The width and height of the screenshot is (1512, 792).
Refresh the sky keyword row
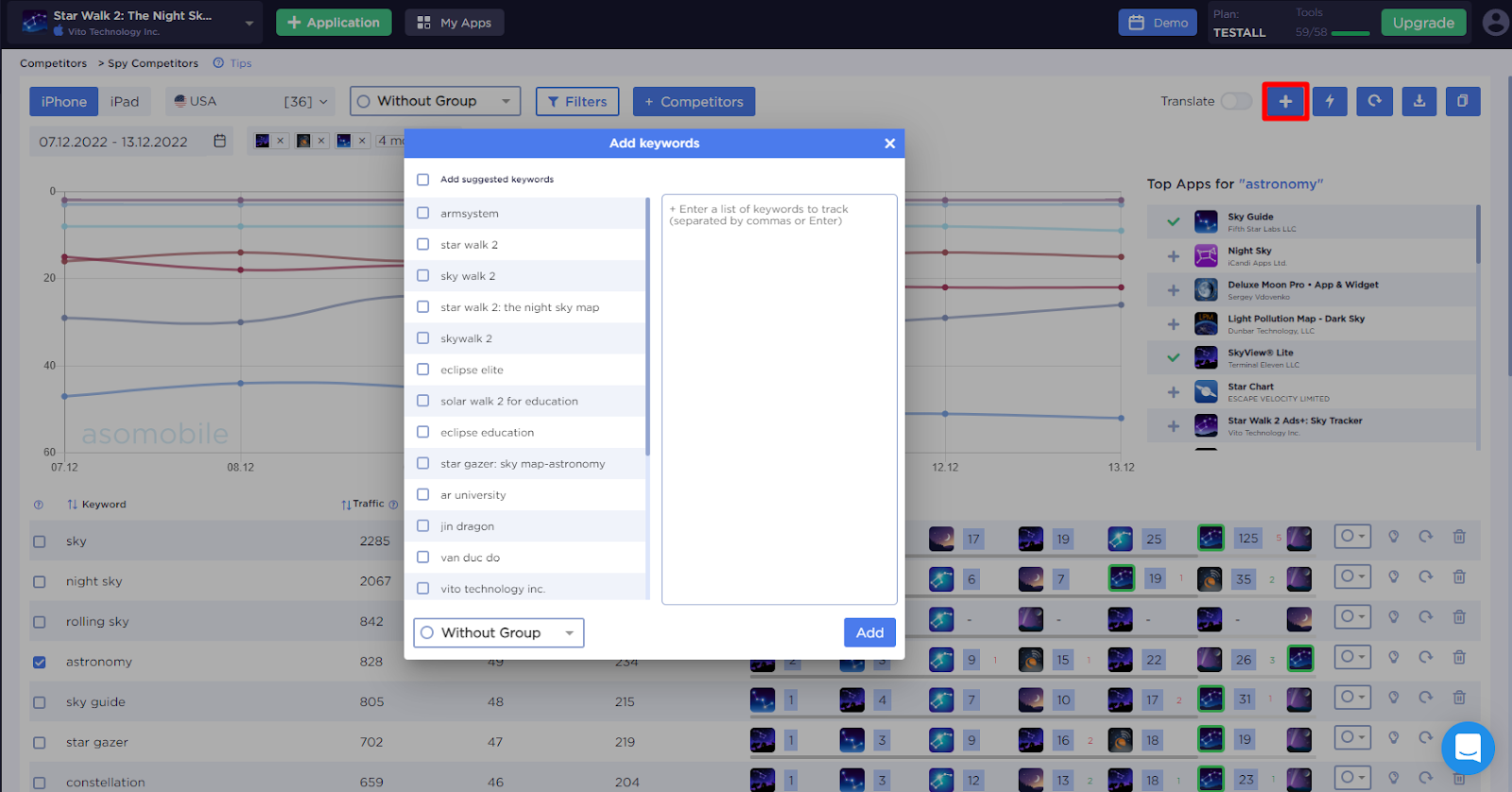click(1425, 537)
